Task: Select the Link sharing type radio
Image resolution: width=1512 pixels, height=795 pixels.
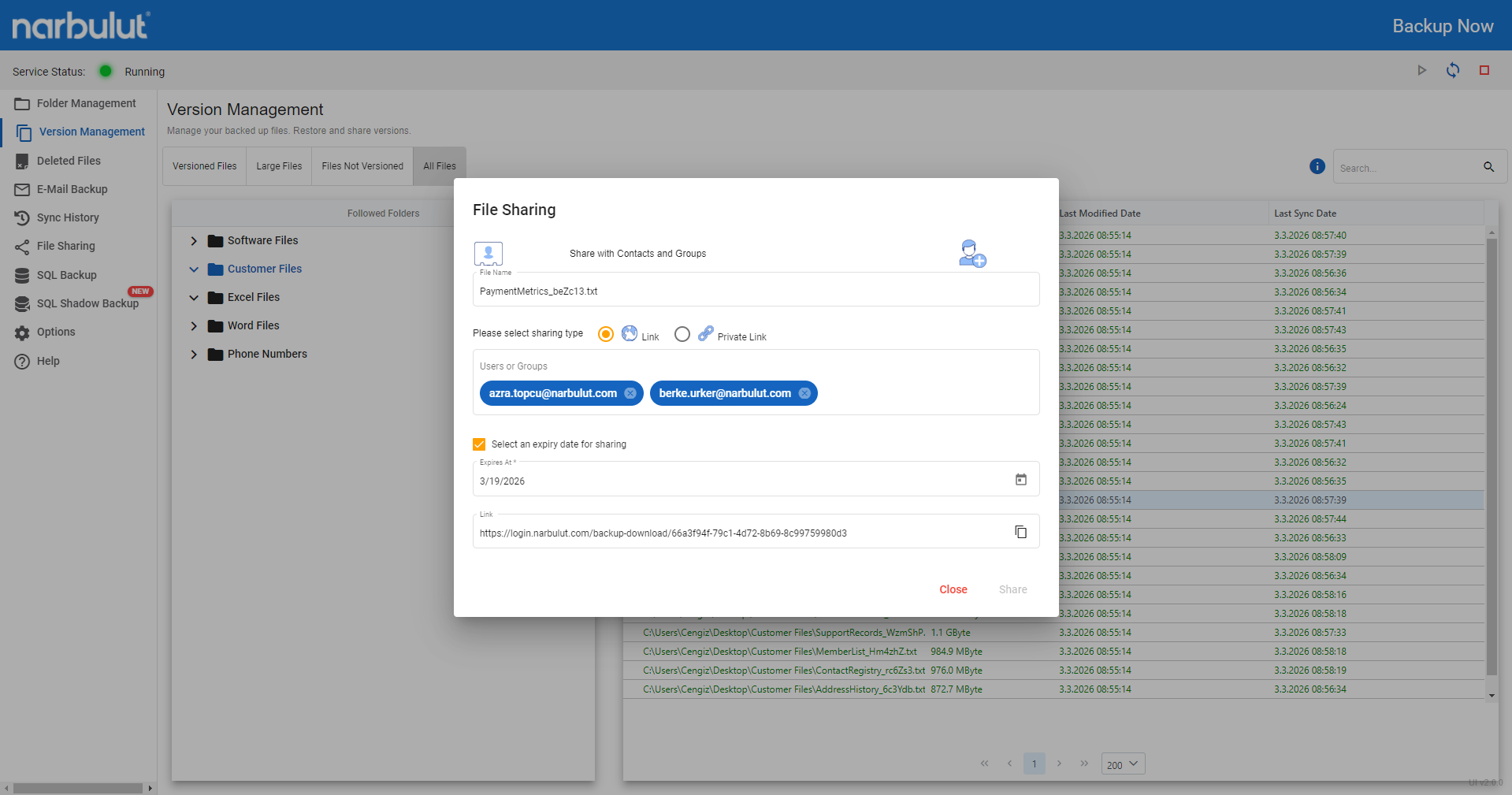Action: 606,334
